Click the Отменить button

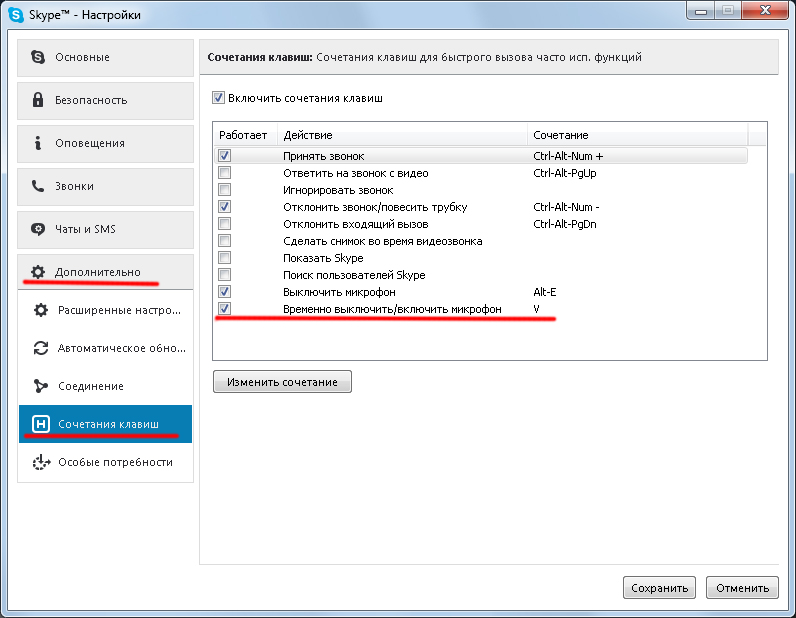click(742, 588)
